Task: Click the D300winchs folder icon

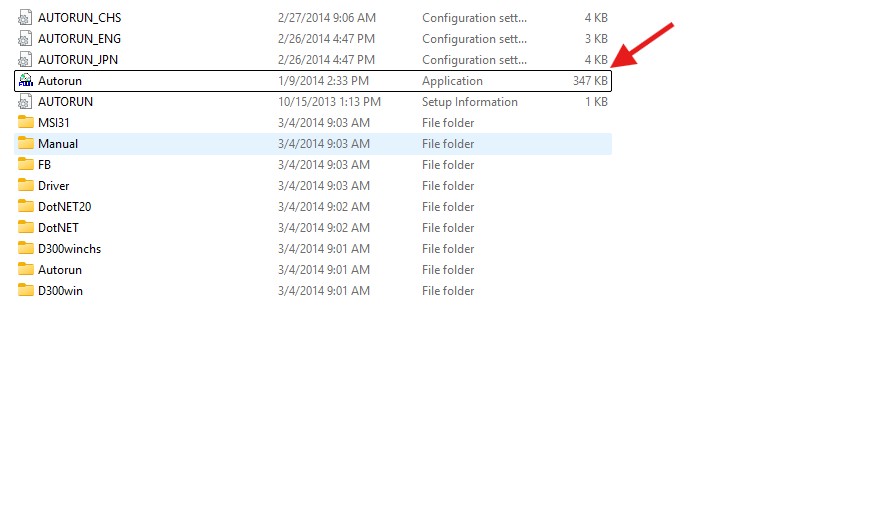Action: point(26,249)
